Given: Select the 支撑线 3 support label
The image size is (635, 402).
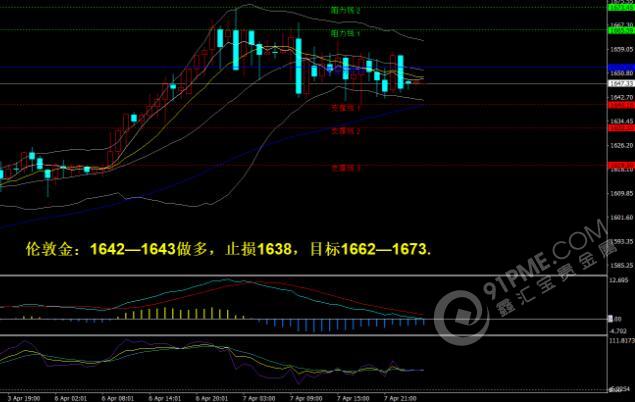Looking at the screenshot, I should (345, 168).
